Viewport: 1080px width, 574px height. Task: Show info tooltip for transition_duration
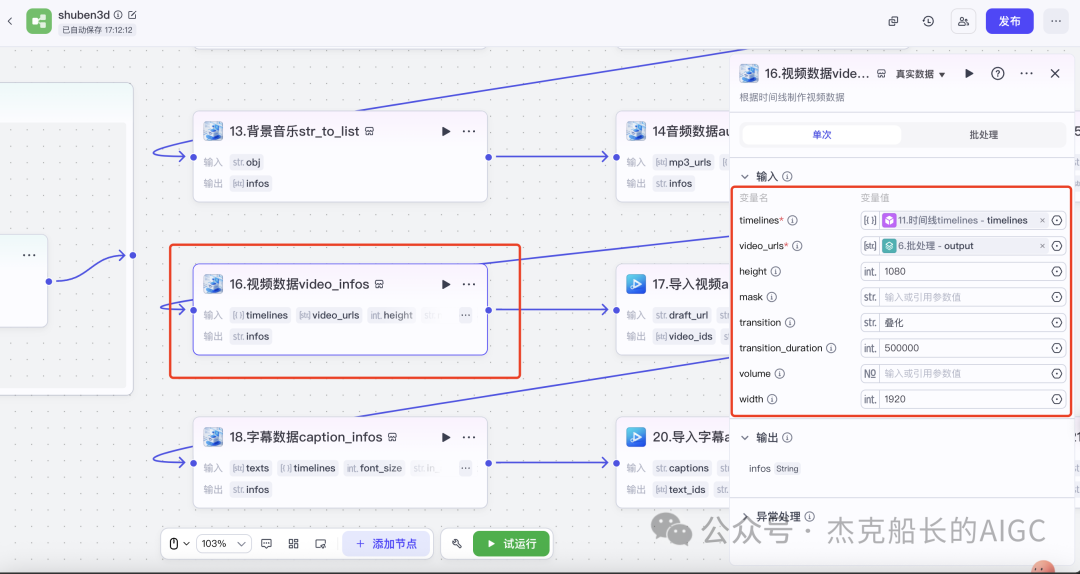tap(831, 348)
